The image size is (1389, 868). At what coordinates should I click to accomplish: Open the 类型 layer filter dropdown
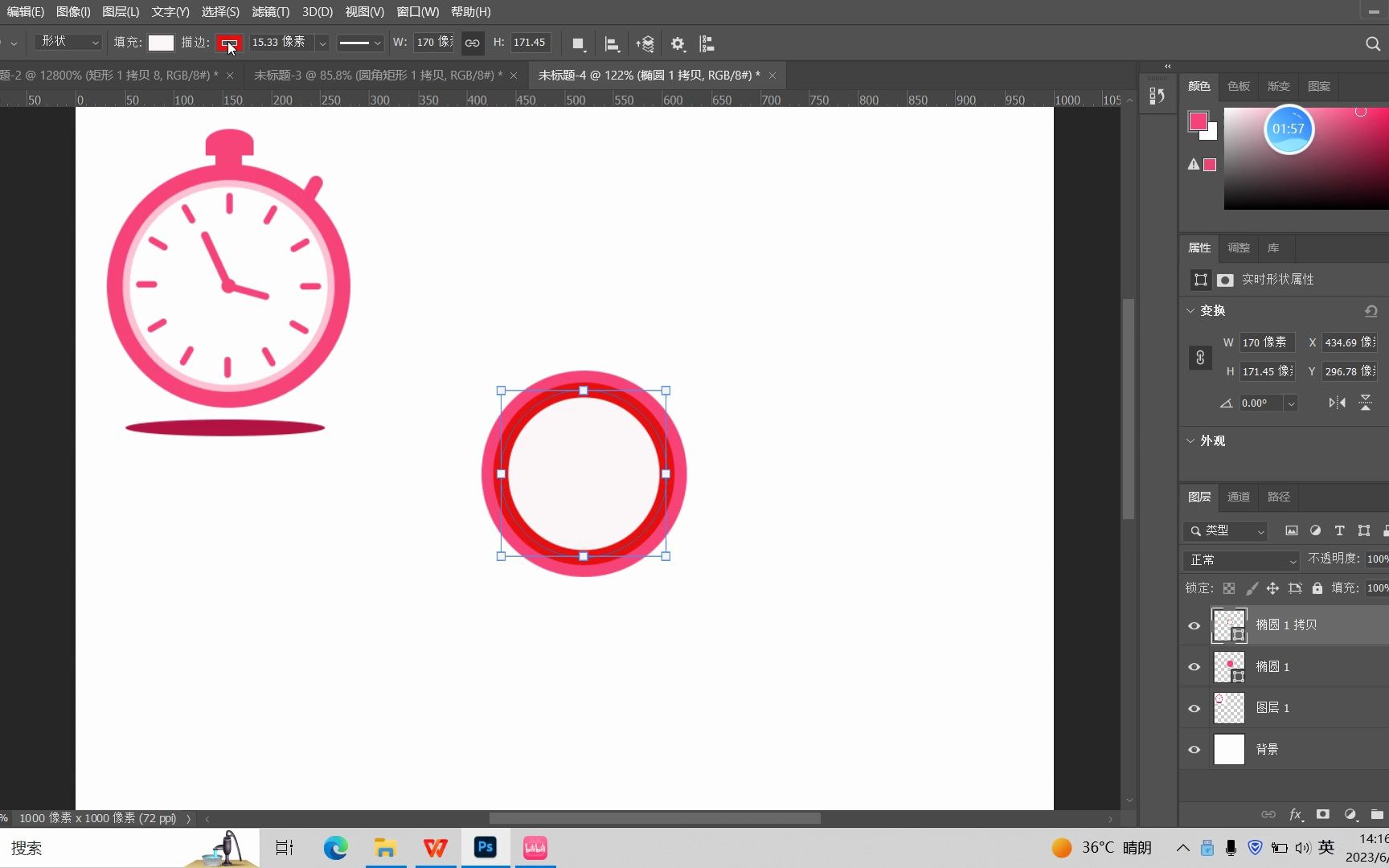(x=1226, y=530)
